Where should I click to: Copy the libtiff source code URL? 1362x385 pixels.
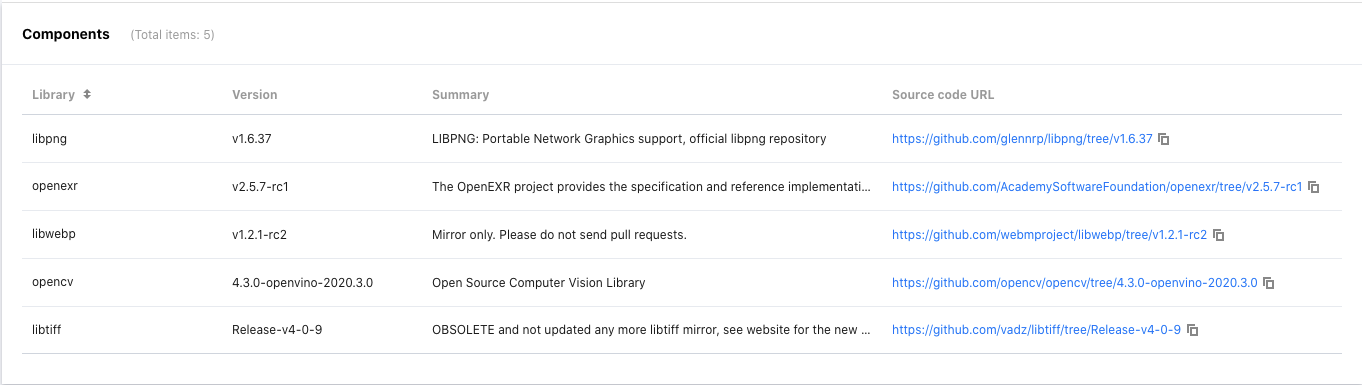[x=1192, y=330]
